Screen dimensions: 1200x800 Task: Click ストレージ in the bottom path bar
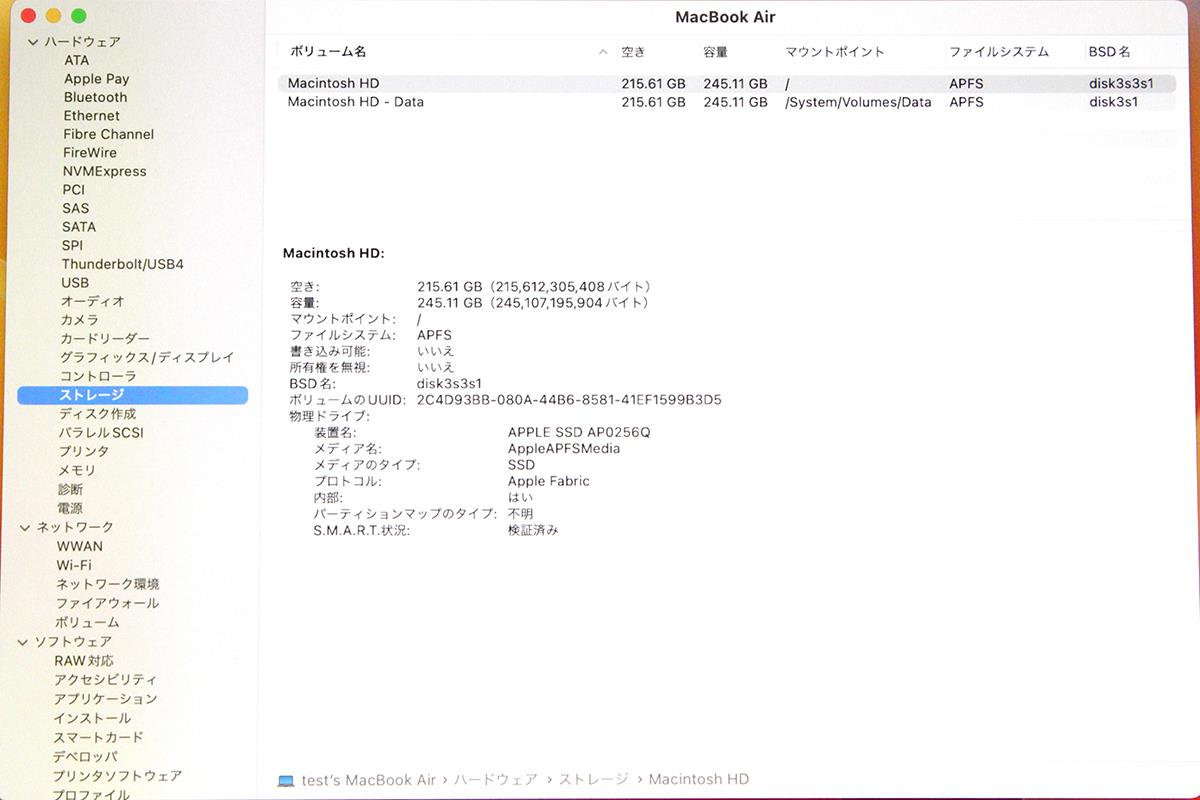click(x=594, y=780)
